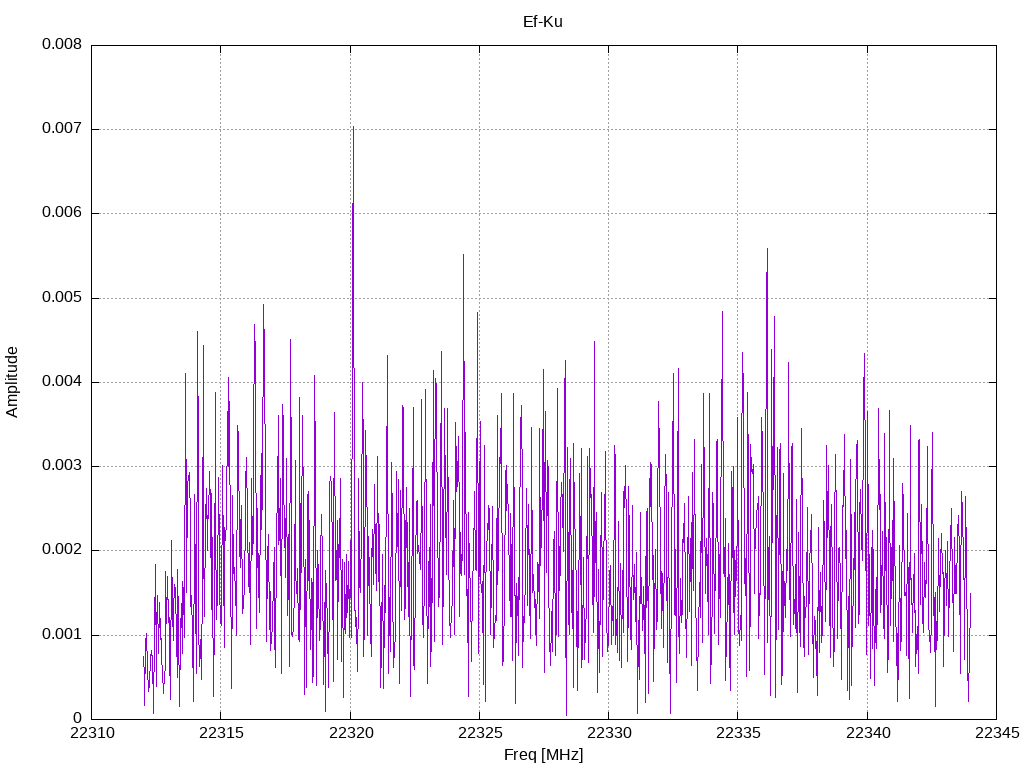
Task: Click the x-axis tick label 22330
Action: click(x=609, y=733)
